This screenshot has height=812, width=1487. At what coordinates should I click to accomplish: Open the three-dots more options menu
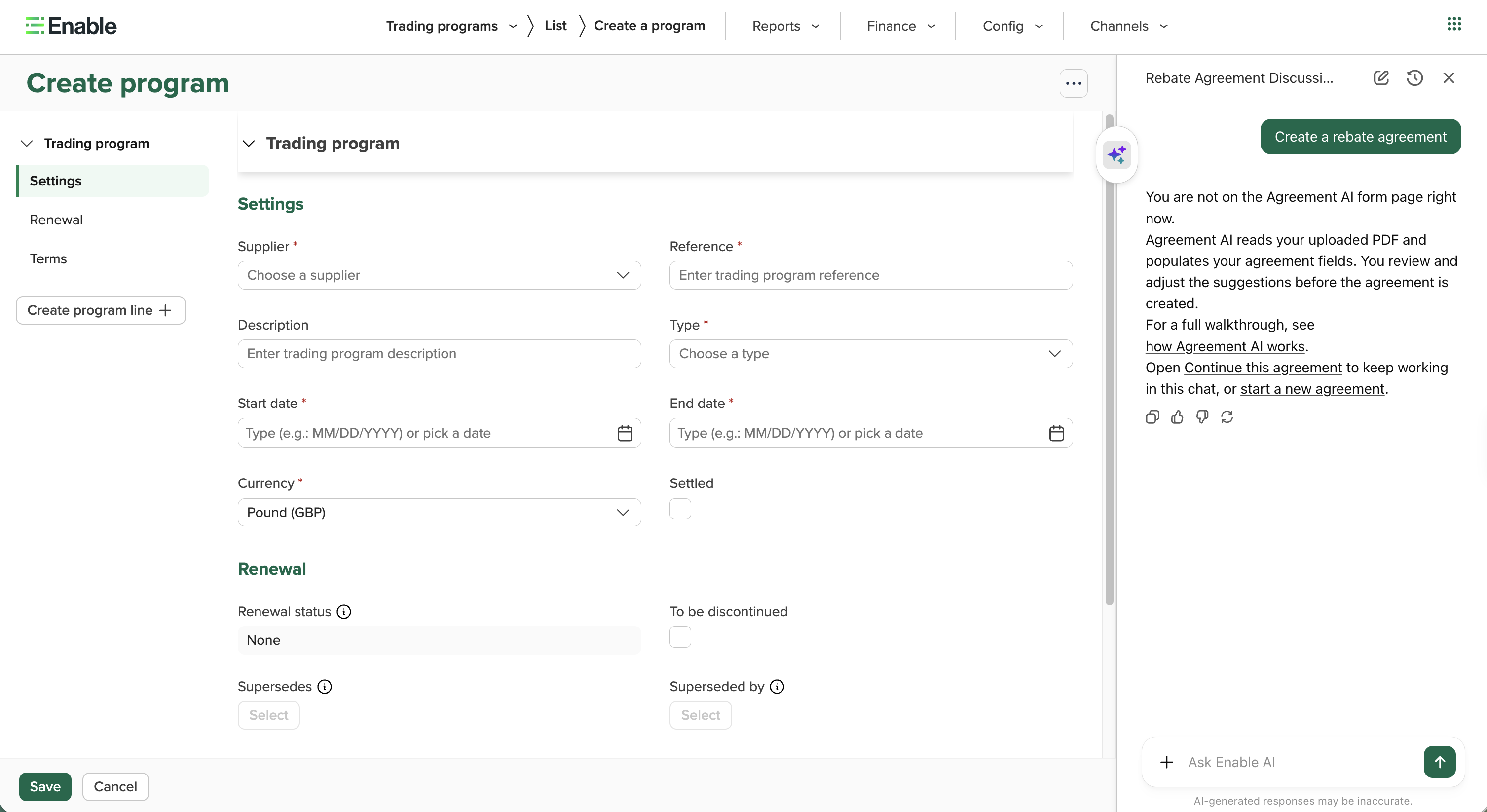coord(1074,84)
